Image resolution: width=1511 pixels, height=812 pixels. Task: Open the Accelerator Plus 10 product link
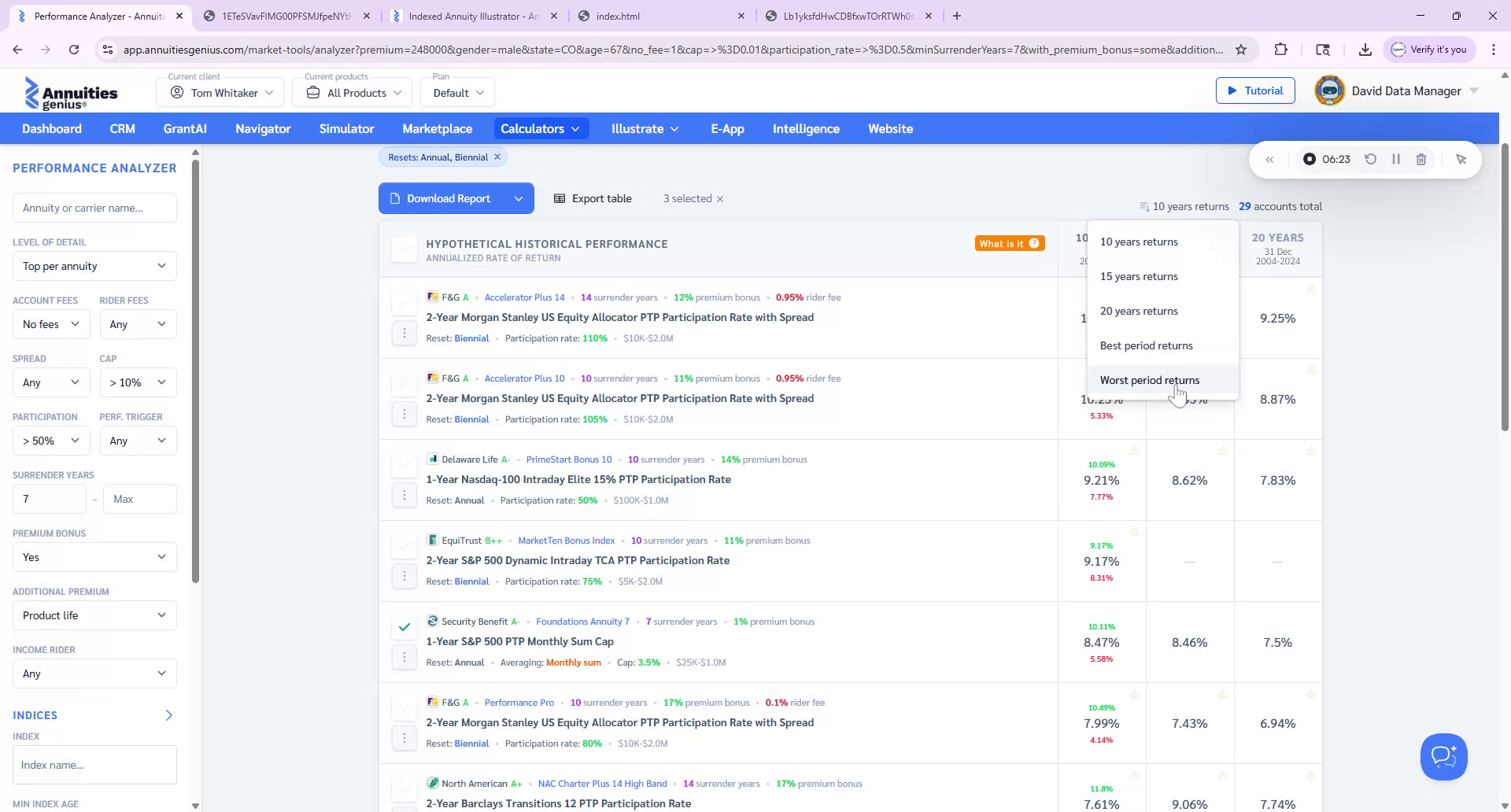[524, 378]
